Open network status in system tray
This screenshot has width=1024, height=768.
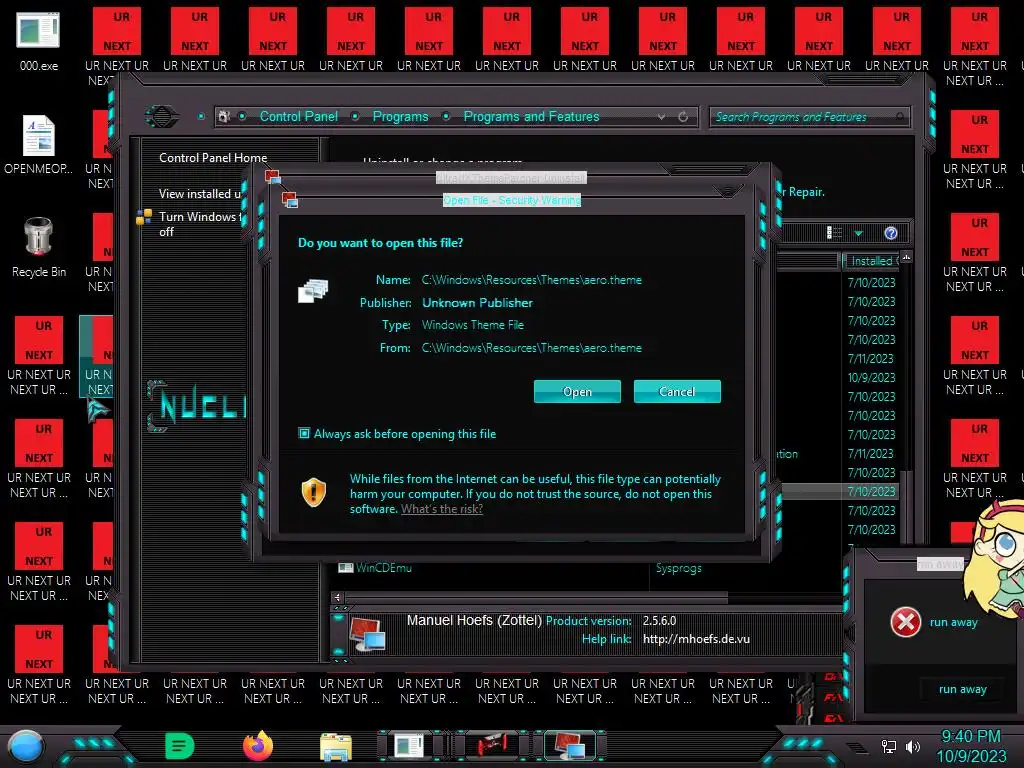pos(889,746)
